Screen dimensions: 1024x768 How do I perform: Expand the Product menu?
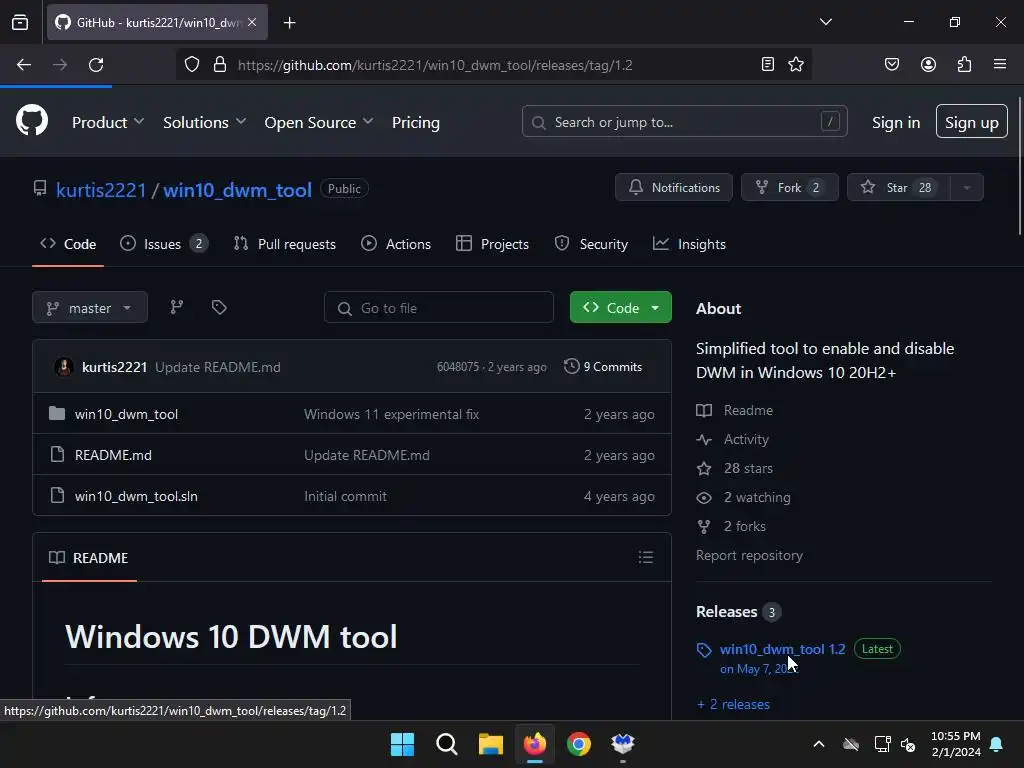point(108,122)
